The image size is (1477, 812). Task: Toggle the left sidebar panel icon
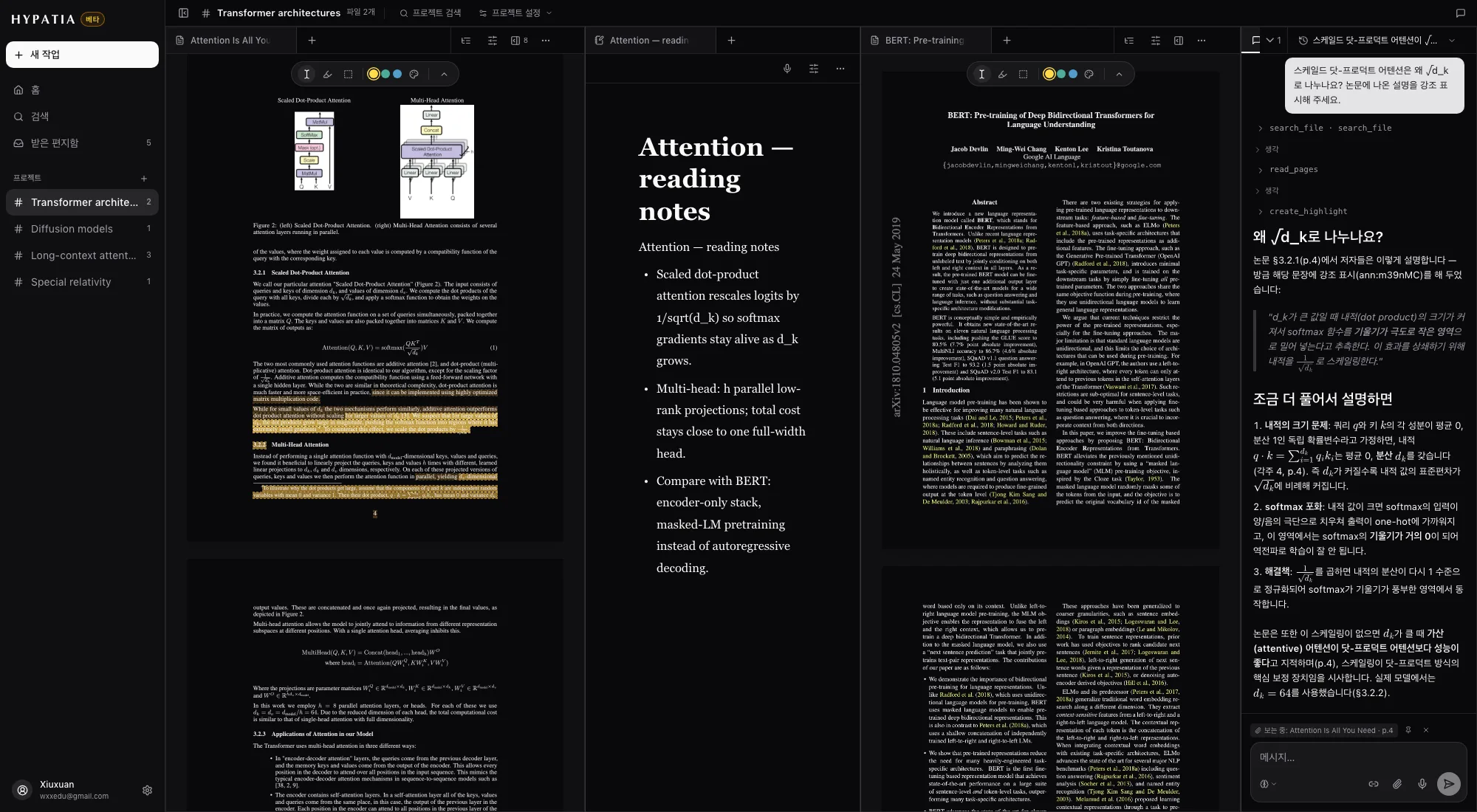pyautogui.click(x=184, y=13)
